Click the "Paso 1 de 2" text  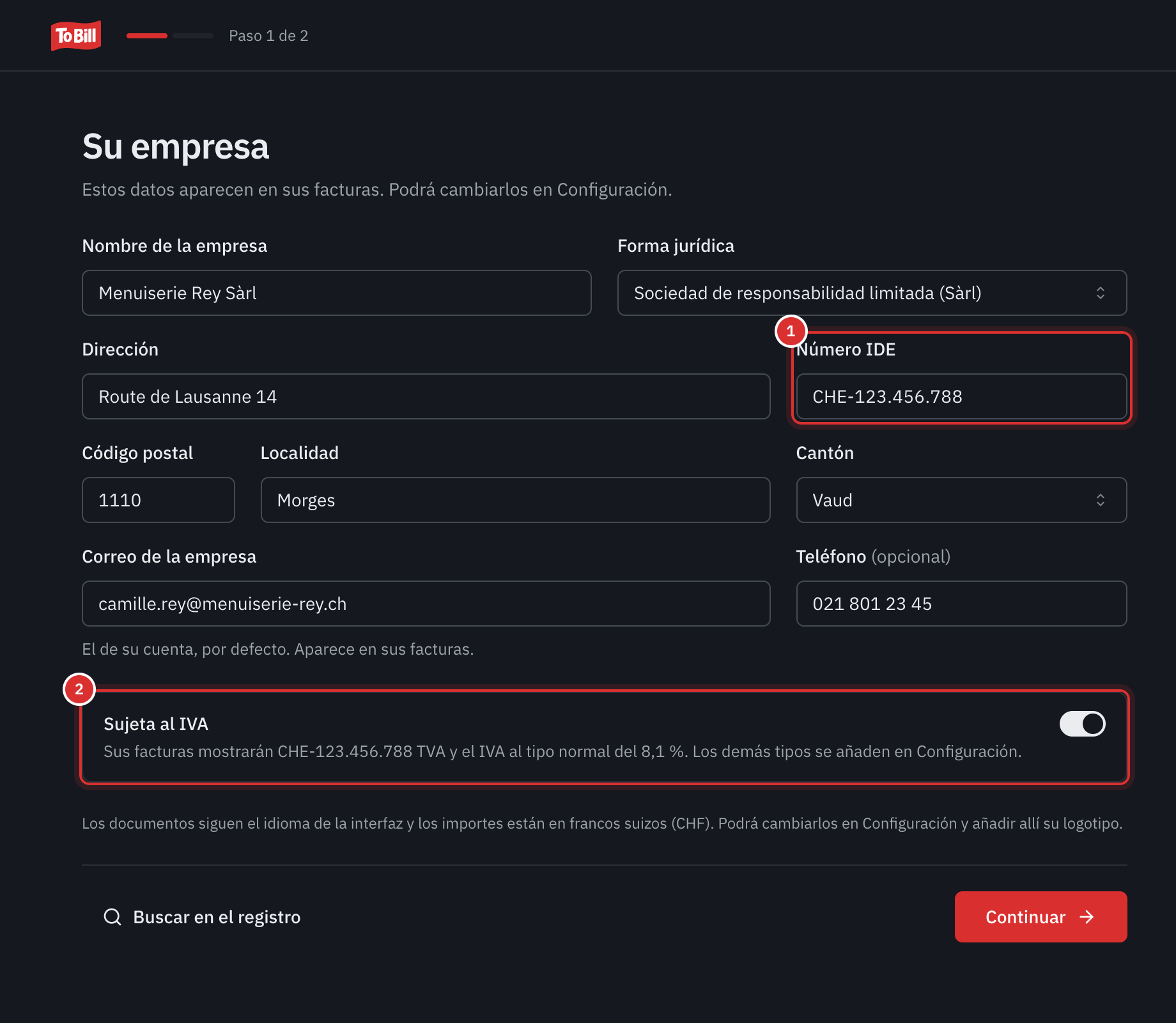pyautogui.click(x=268, y=36)
